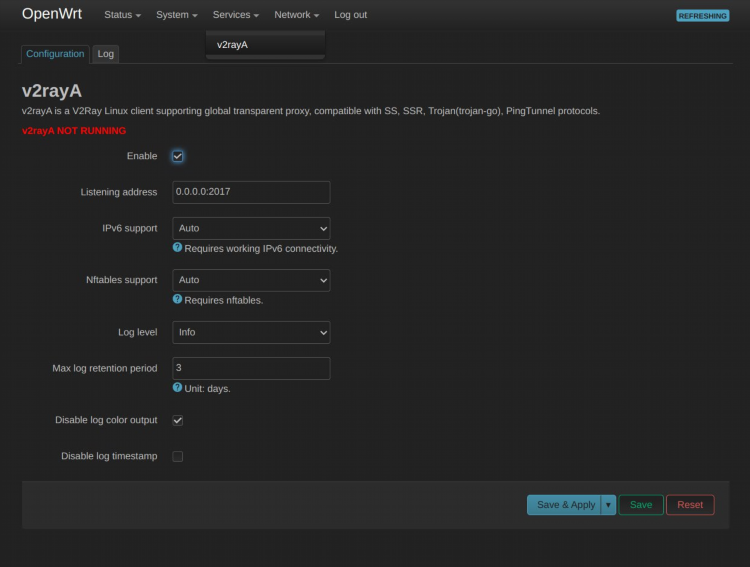Click the help icon beside Unit: days
The image size is (750, 567).
click(x=177, y=388)
